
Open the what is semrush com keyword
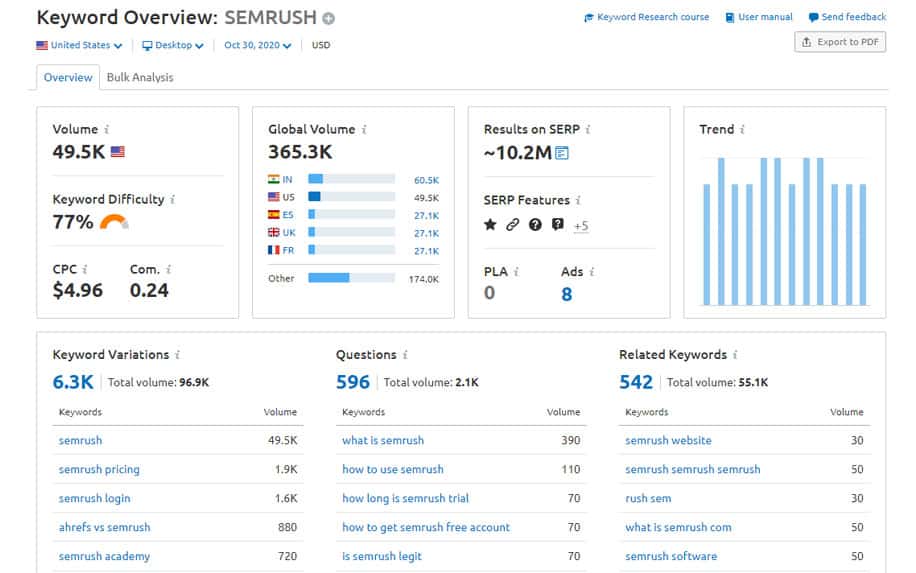pos(678,527)
